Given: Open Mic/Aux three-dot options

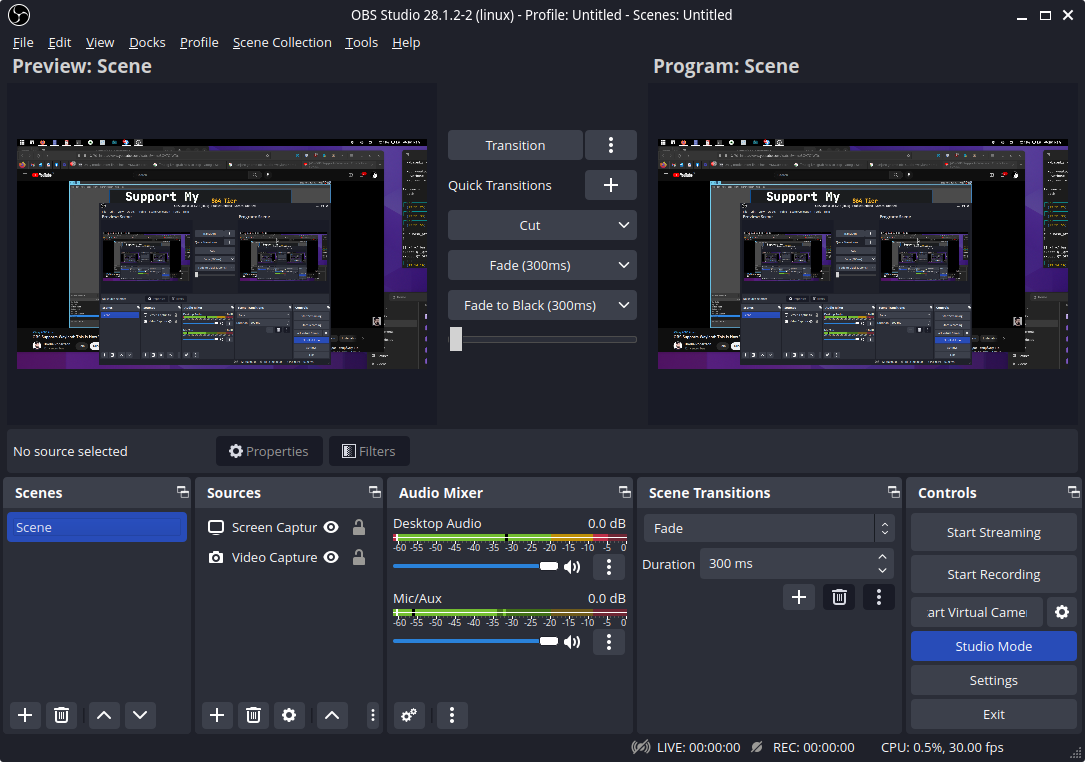Looking at the screenshot, I should [x=609, y=642].
